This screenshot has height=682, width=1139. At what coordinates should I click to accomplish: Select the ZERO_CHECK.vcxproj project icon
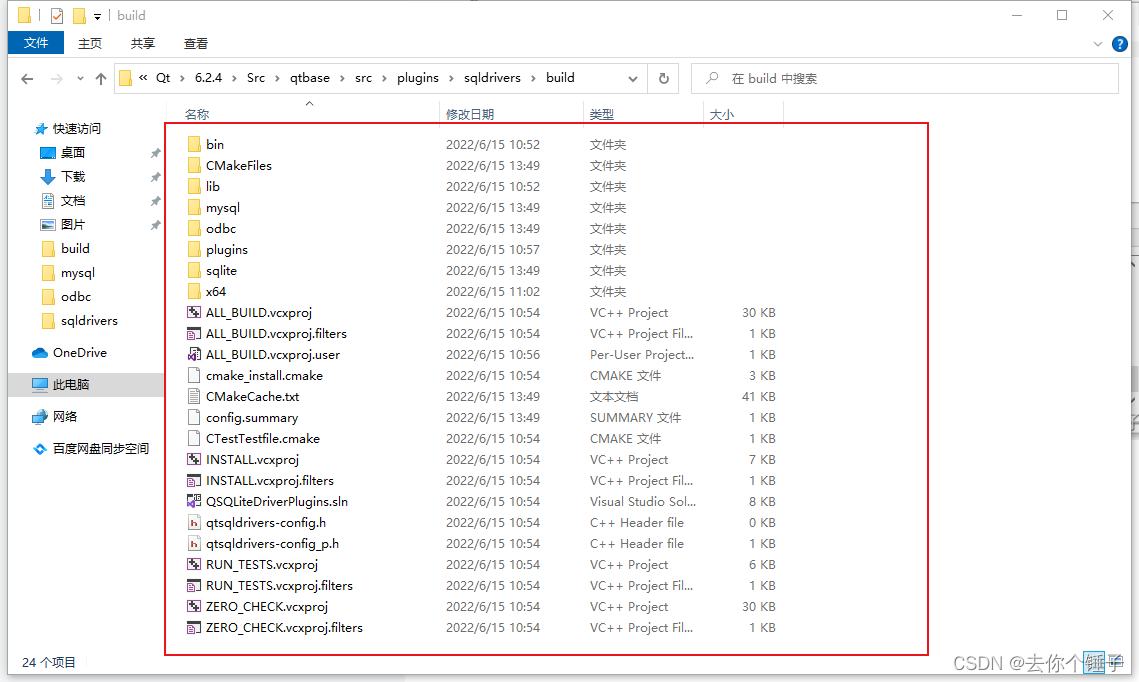(x=194, y=607)
